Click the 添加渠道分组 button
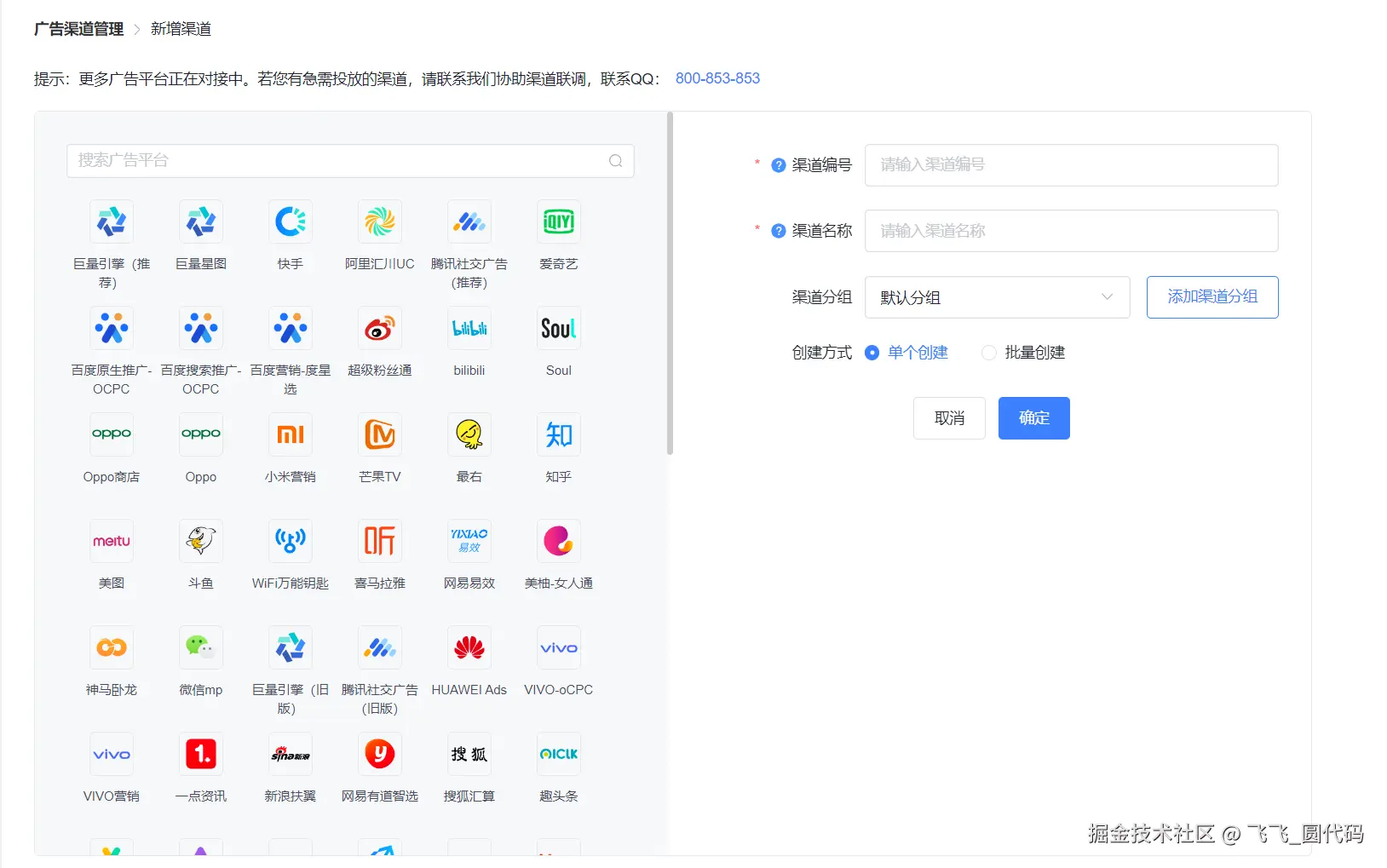Screen dimensions: 1387x868 pos(1212,297)
